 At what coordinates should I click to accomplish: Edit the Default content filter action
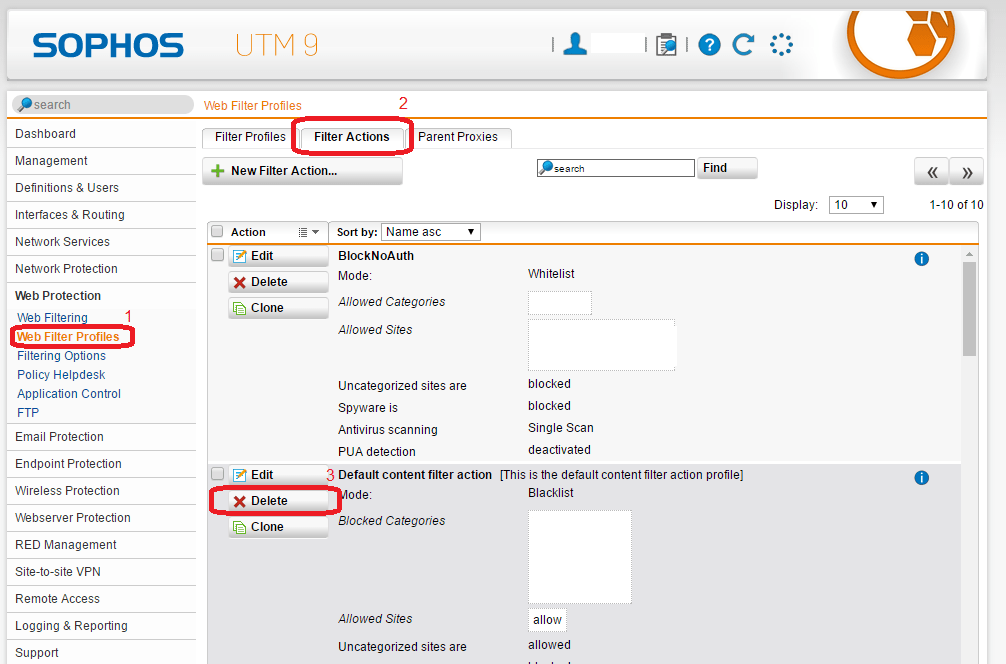(278, 475)
